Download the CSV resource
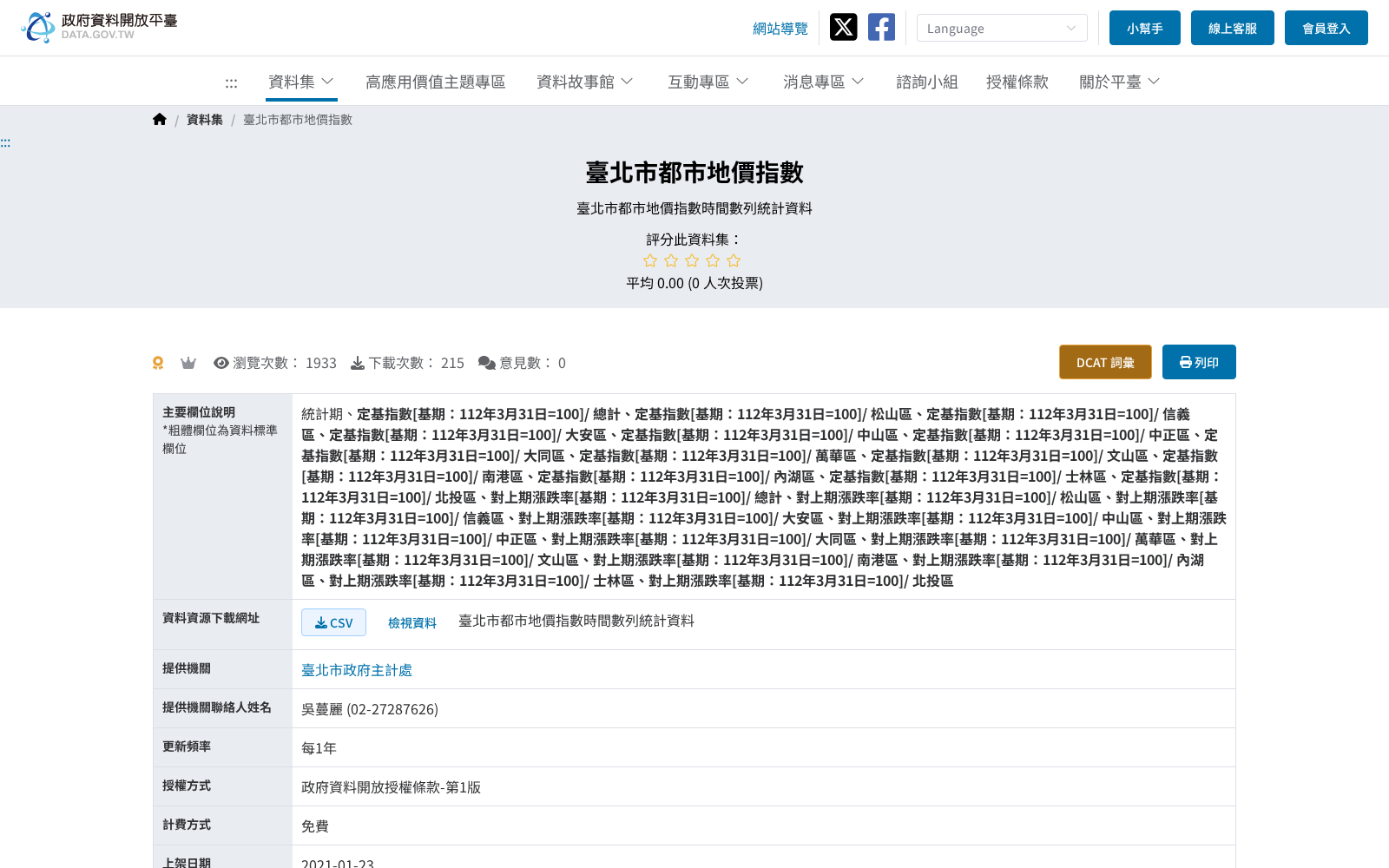The width and height of the screenshot is (1389, 868). (333, 622)
